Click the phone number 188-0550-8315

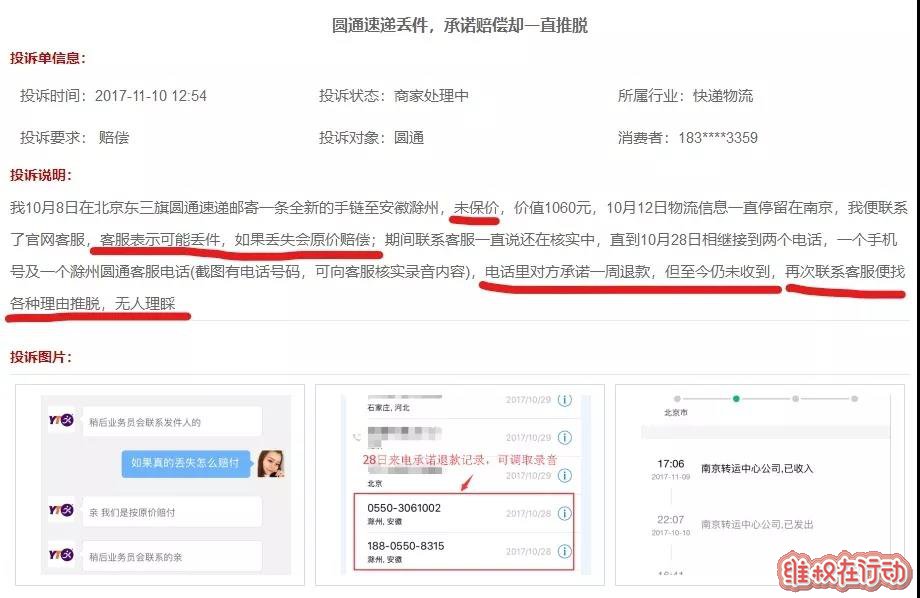click(405, 546)
